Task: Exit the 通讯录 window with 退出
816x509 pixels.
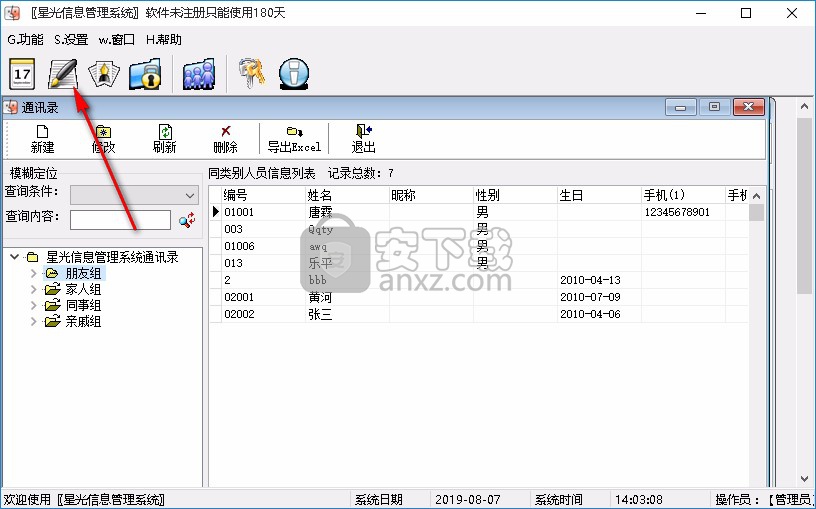Action: [363, 139]
